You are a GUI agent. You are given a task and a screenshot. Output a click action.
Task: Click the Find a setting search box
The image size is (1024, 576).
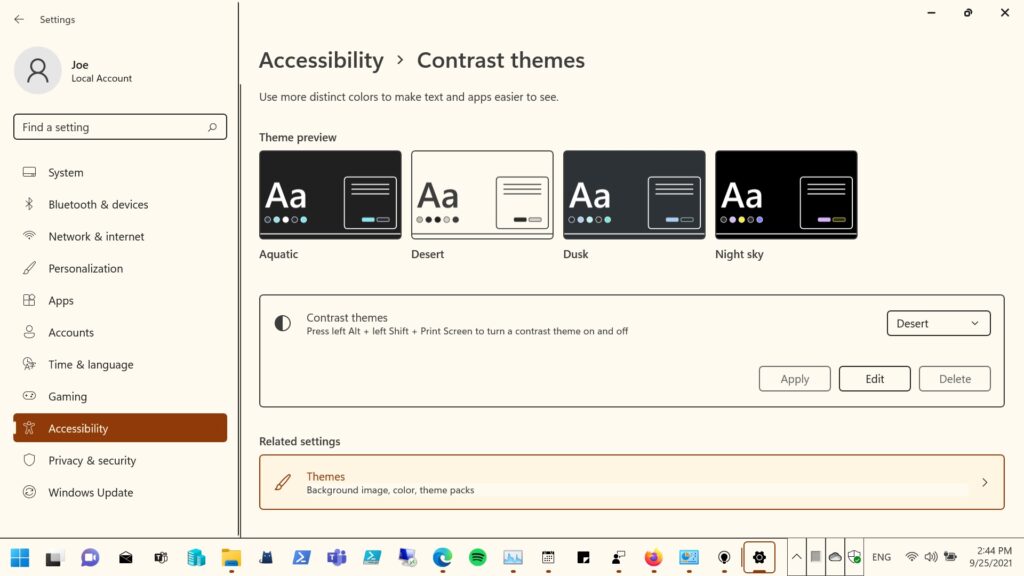pyautogui.click(x=110, y=127)
